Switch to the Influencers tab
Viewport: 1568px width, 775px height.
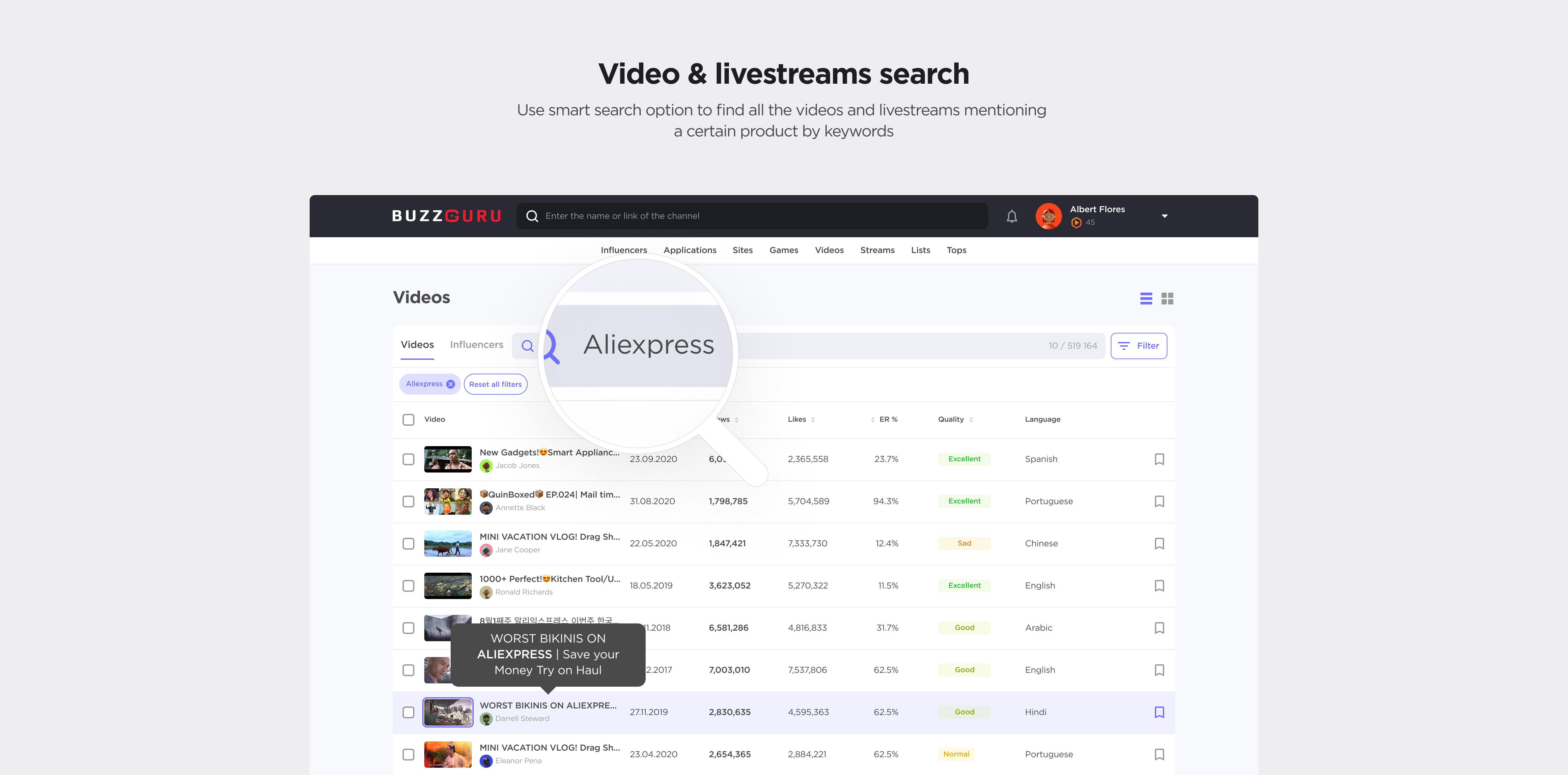476,345
